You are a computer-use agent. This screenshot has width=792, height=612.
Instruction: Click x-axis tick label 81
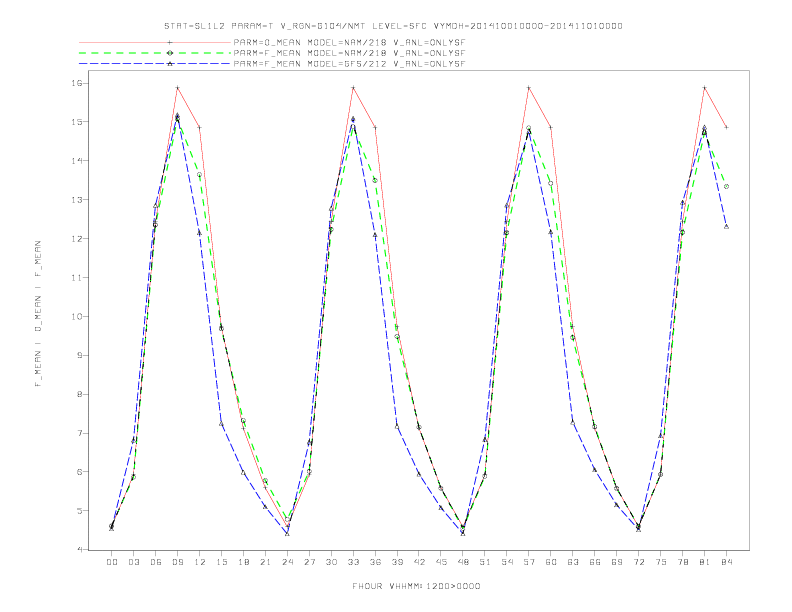[x=705, y=562]
